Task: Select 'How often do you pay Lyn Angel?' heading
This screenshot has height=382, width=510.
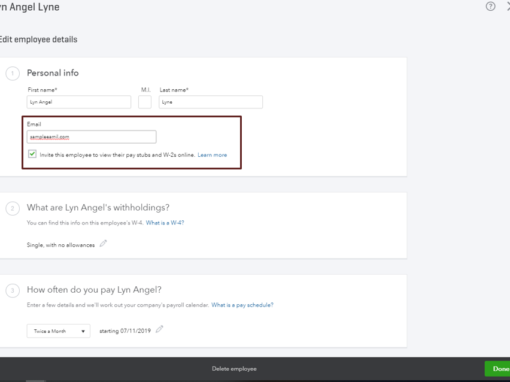Action: (94, 290)
